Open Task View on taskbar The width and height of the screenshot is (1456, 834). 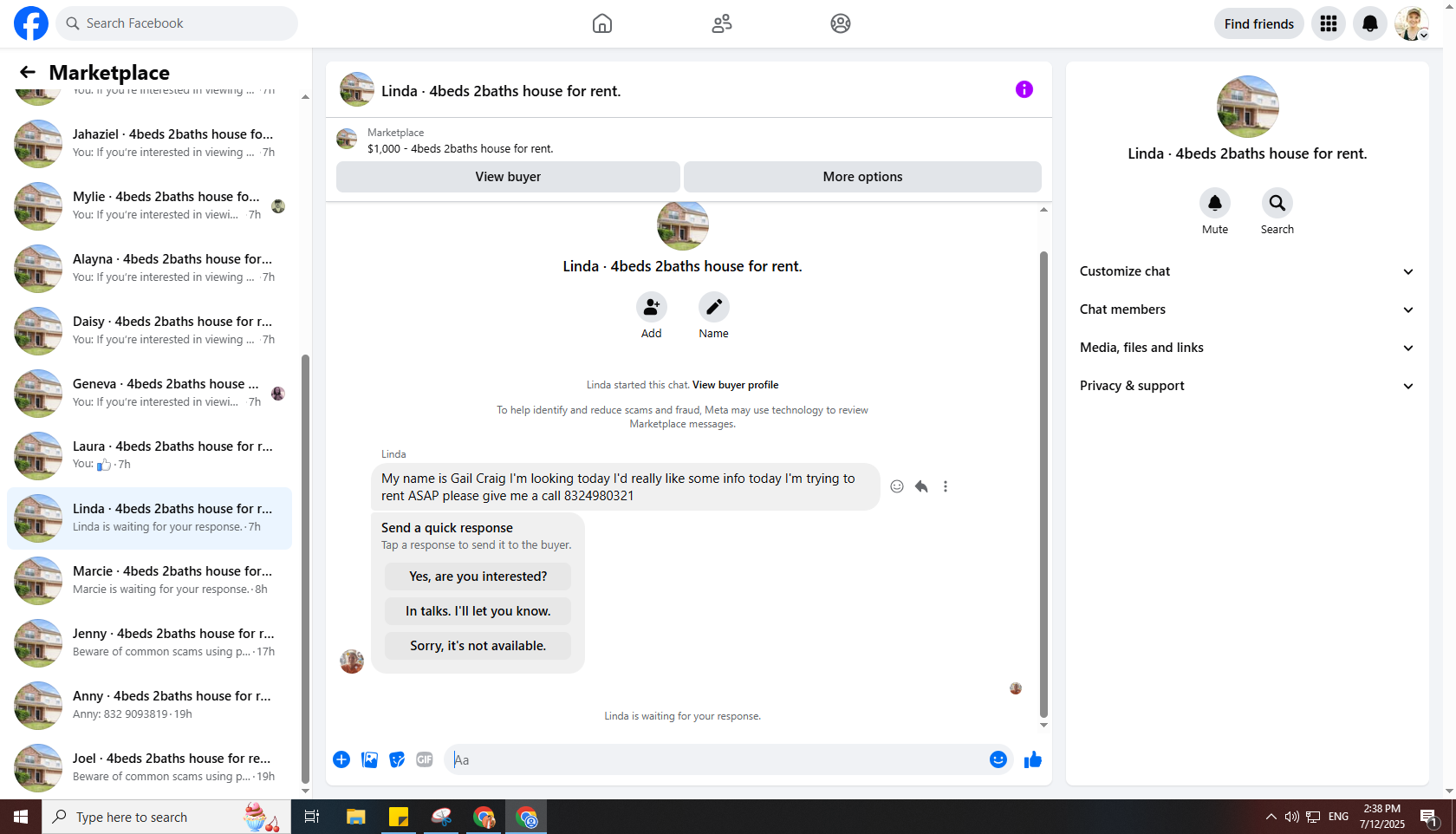(312, 817)
